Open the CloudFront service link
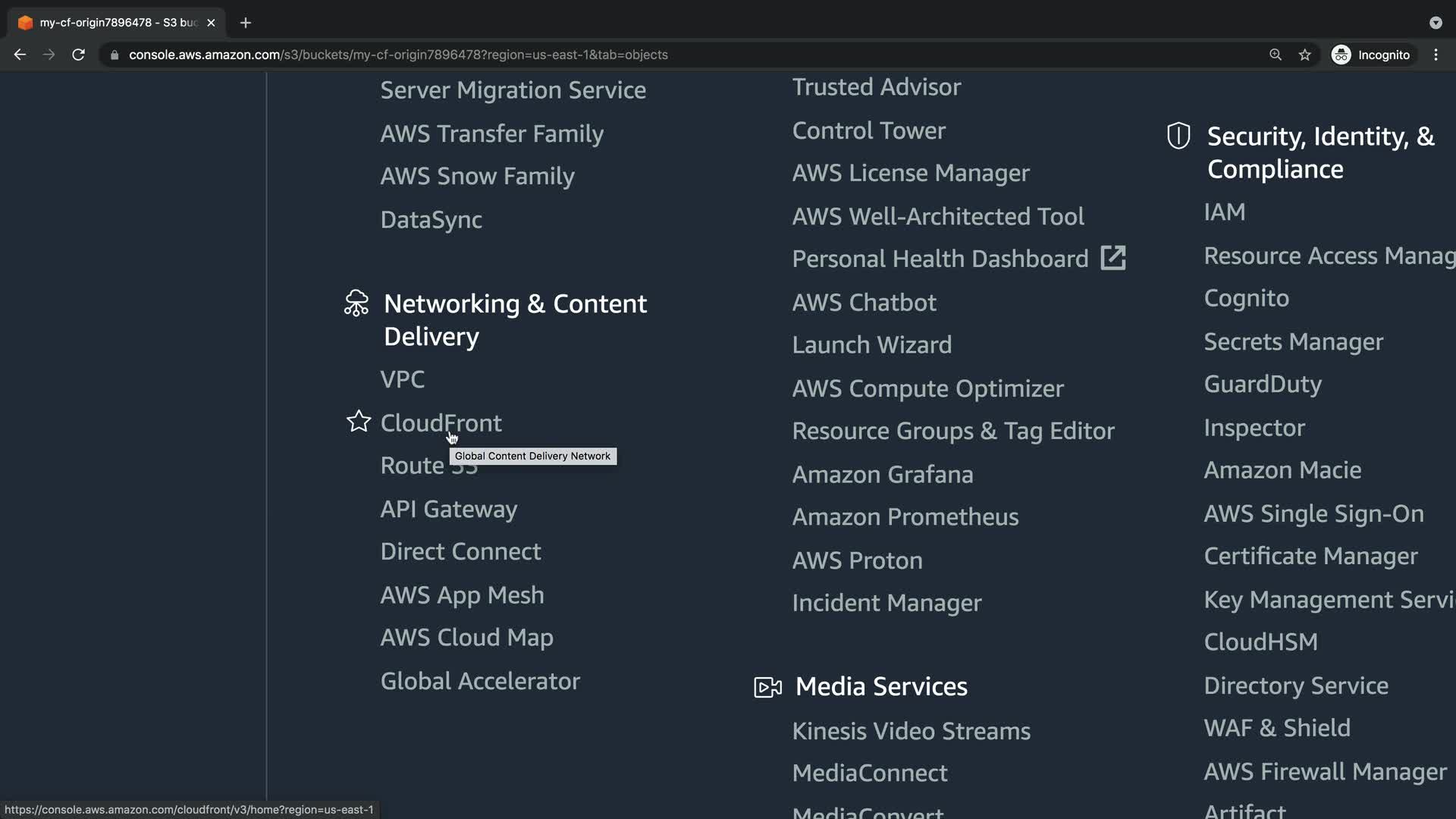This screenshot has height=819, width=1456. (x=441, y=422)
